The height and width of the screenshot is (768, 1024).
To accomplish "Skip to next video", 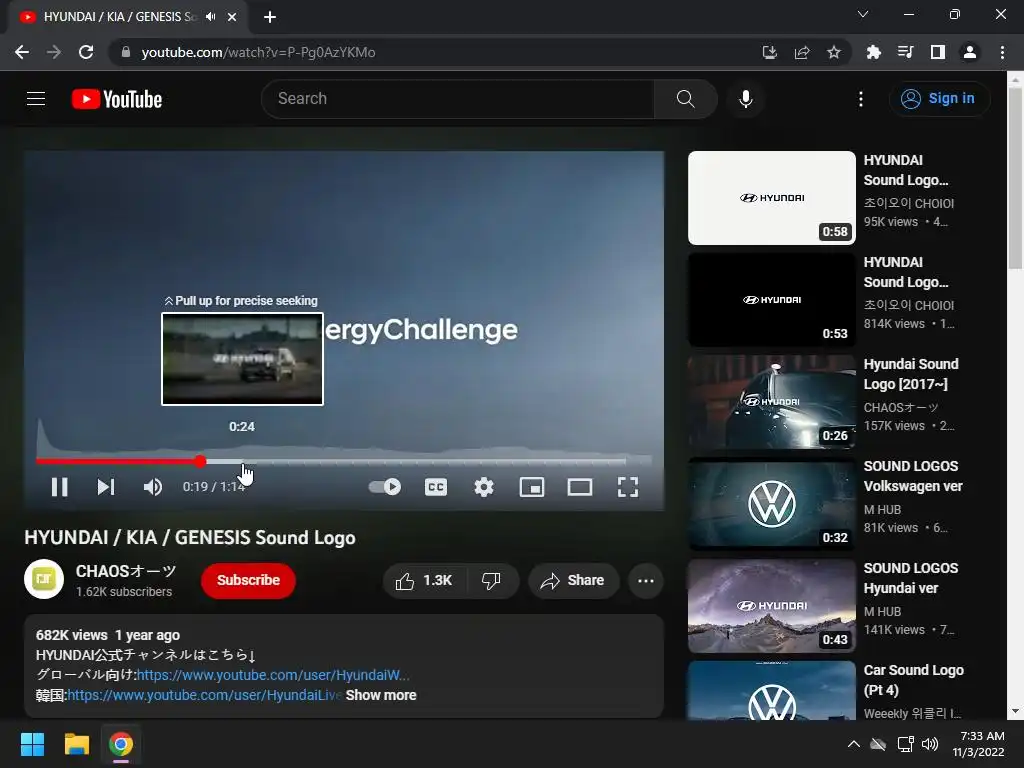I will pos(106,487).
